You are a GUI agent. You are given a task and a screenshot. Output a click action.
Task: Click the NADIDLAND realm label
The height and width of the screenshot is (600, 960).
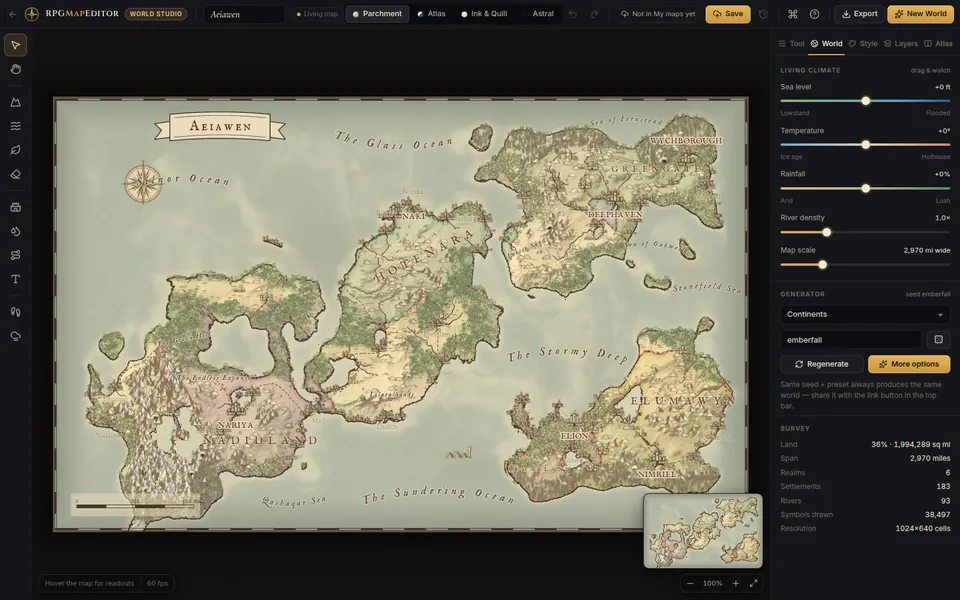tap(260, 440)
